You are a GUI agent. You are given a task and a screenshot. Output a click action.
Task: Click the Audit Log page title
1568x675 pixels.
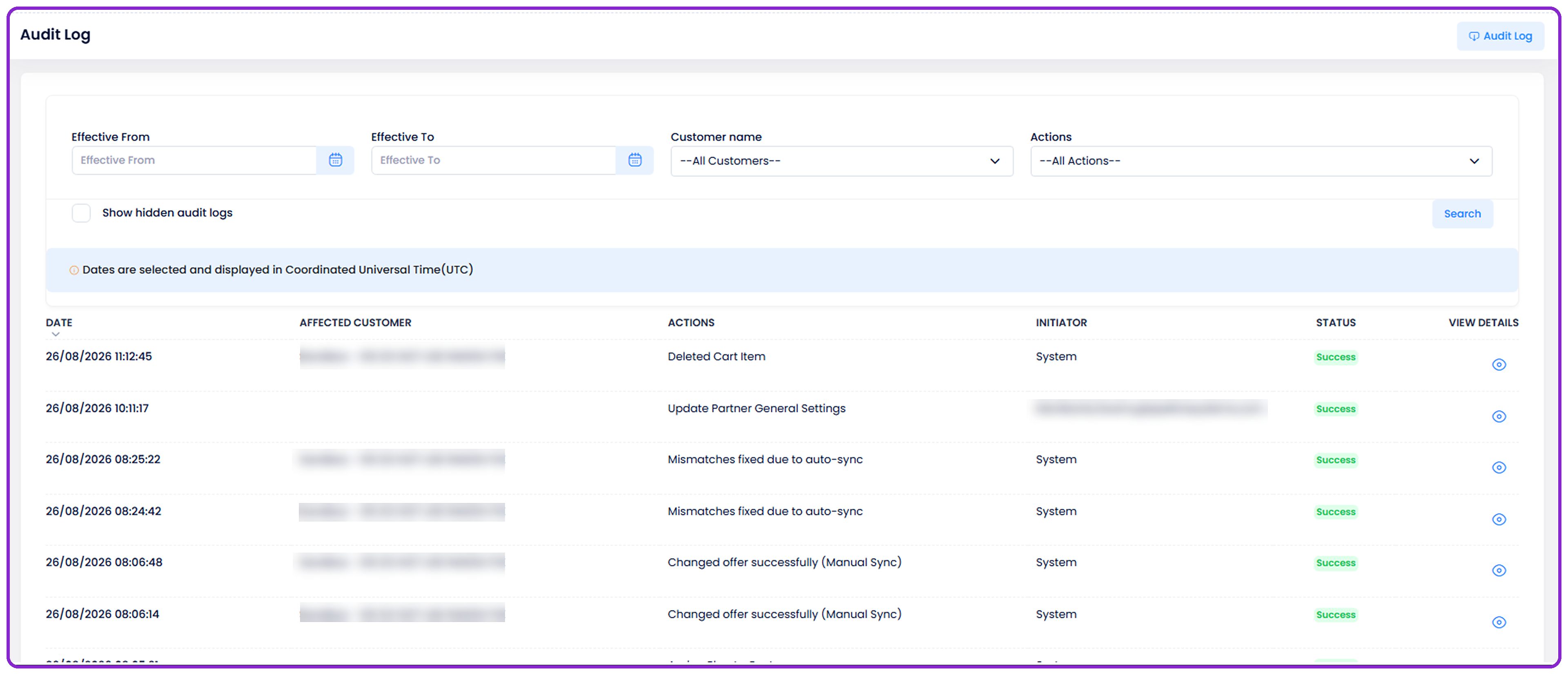(x=56, y=35)
